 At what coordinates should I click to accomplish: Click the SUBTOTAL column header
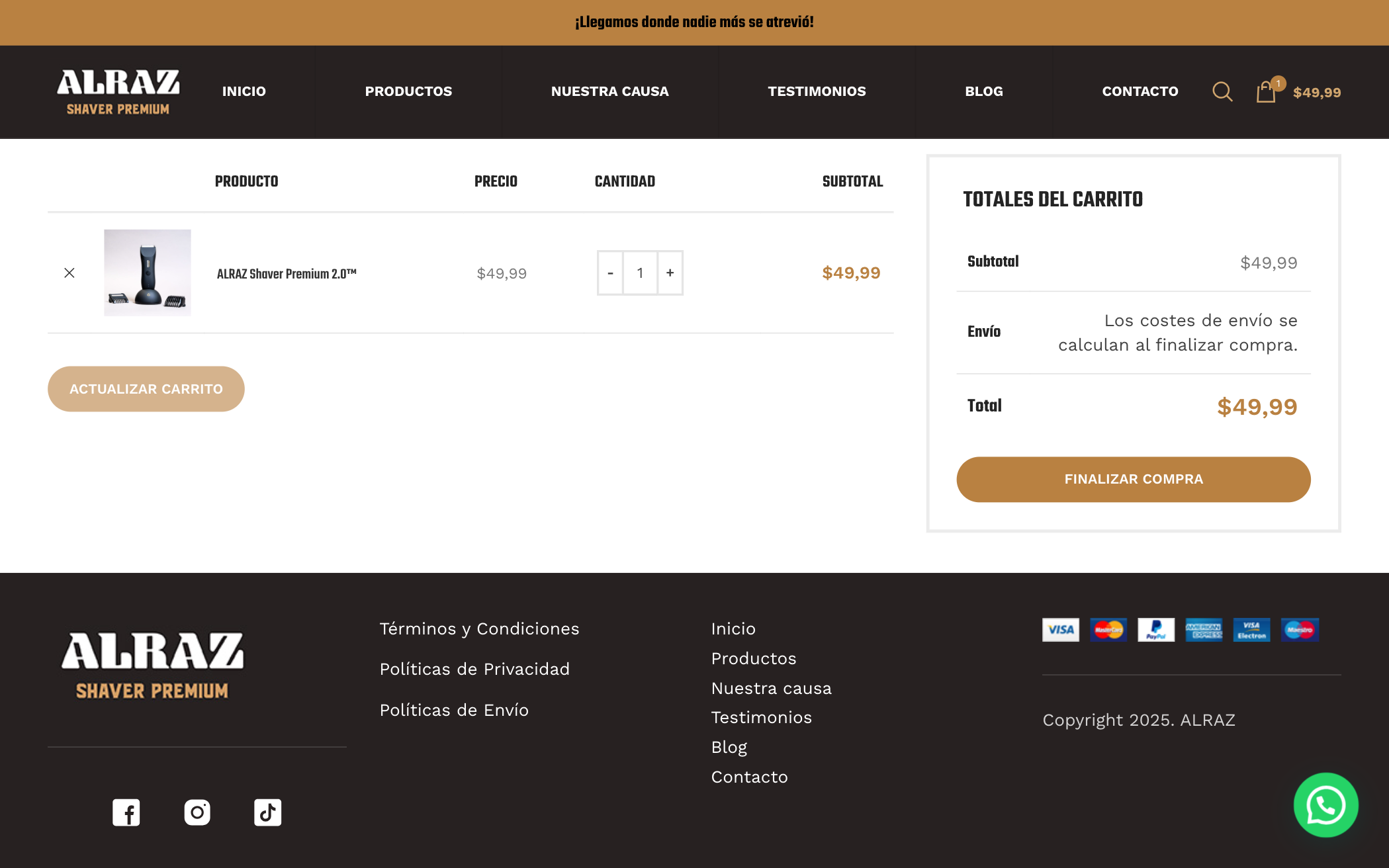point(852,181)
